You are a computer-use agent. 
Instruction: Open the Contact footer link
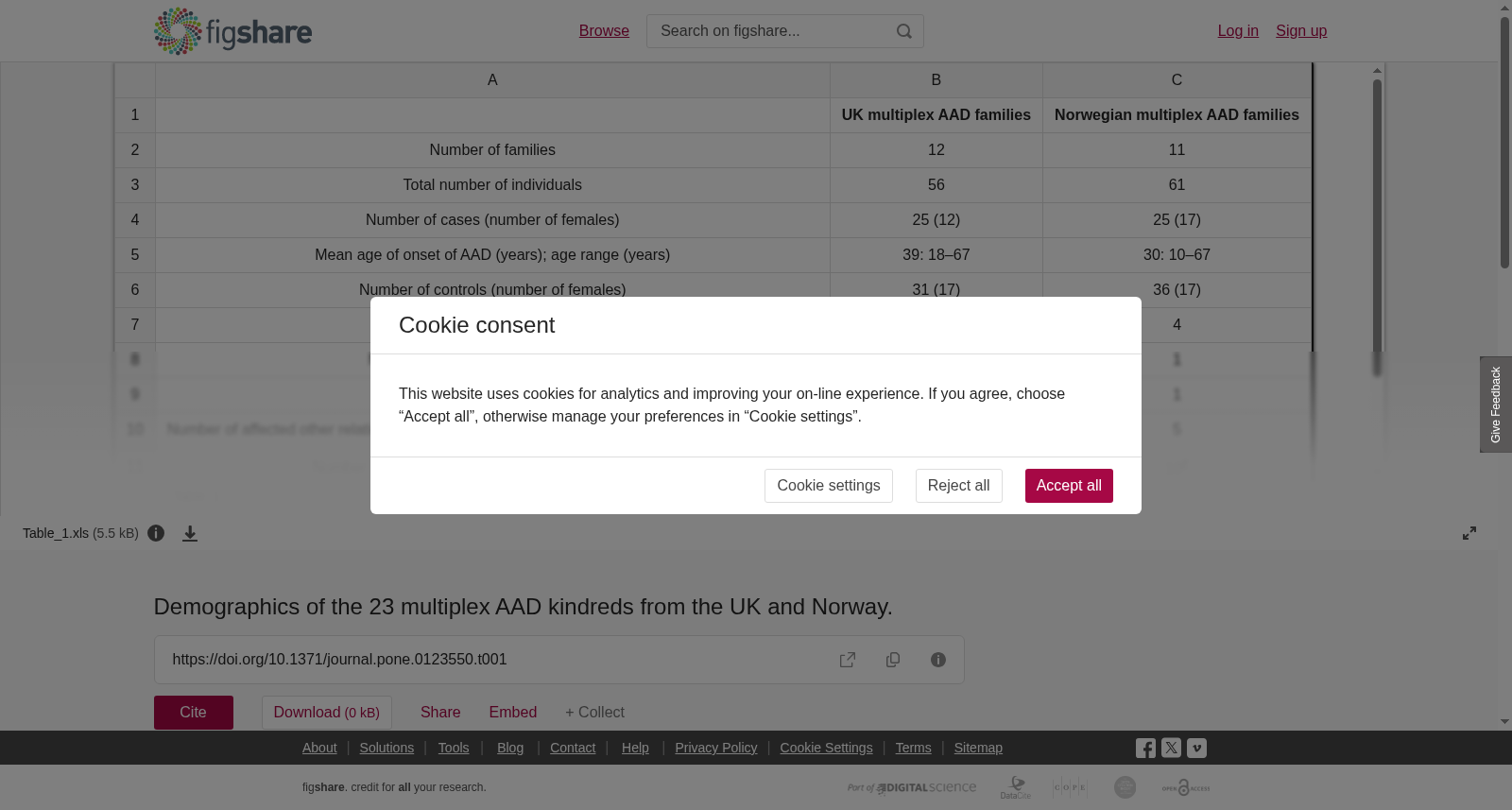[573, 748]
